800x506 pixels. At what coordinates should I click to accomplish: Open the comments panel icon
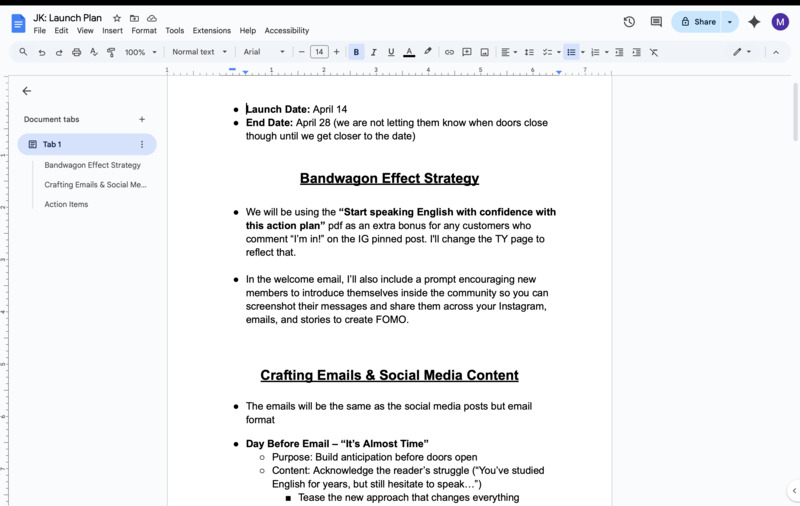coord(656,21)
